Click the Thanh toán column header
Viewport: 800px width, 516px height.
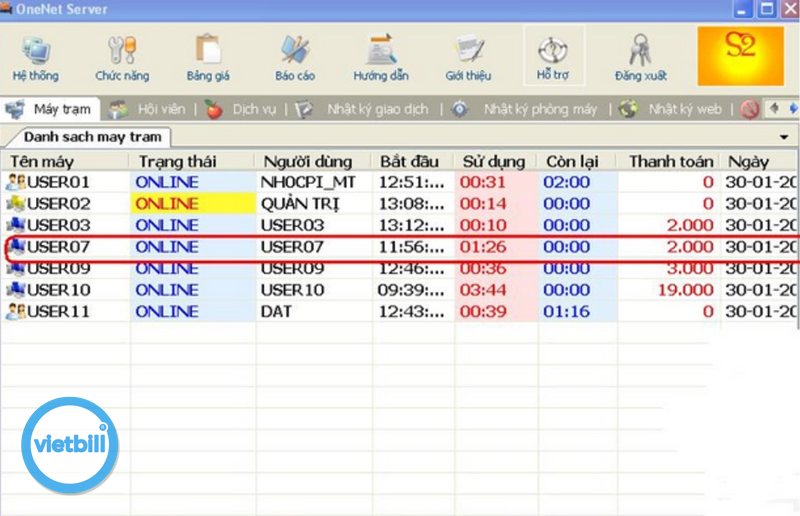670,161
